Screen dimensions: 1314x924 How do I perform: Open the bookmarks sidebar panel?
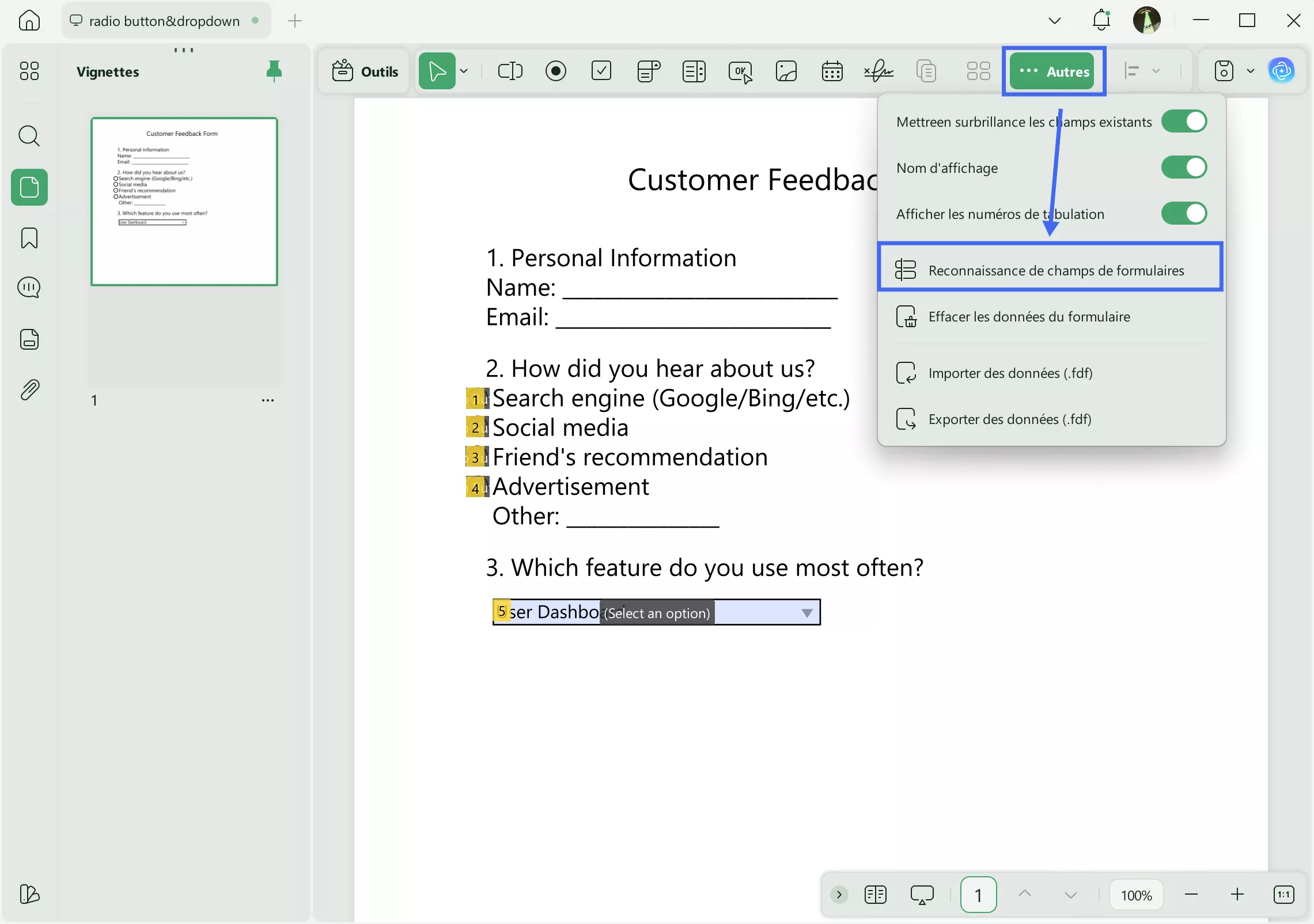click(29, 238)
